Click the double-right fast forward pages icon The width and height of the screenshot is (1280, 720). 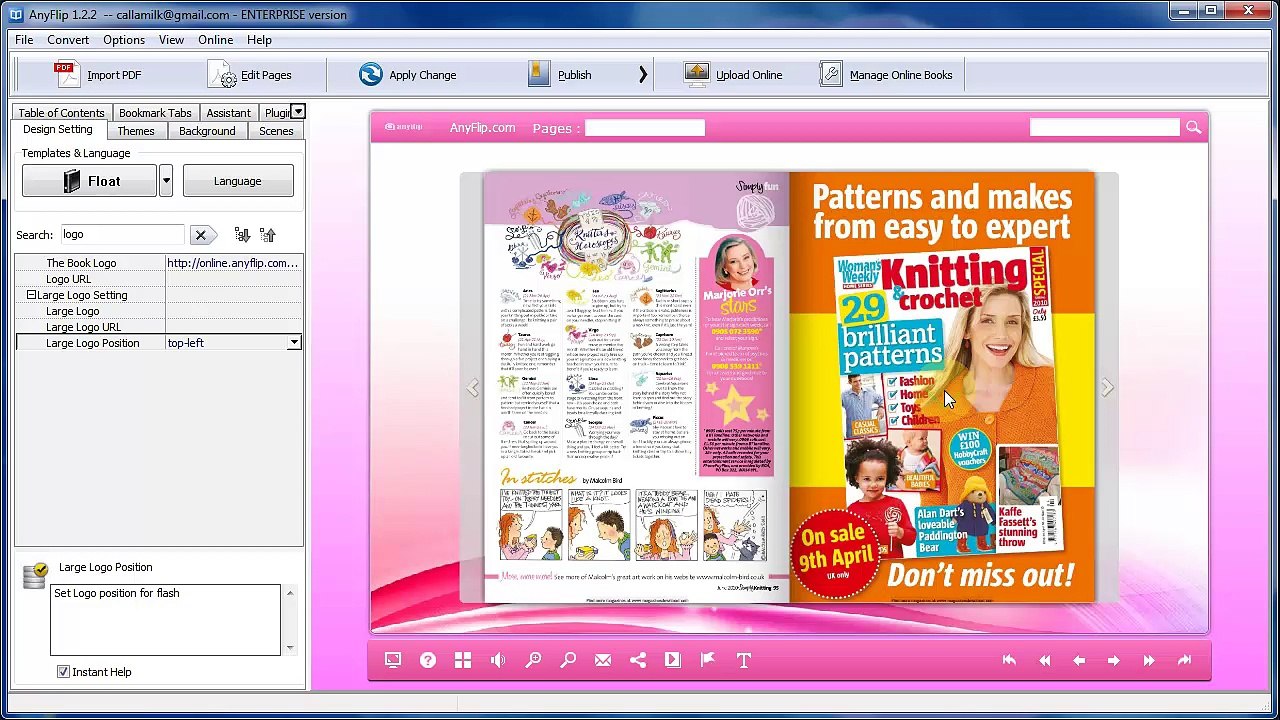(1148, 660)
